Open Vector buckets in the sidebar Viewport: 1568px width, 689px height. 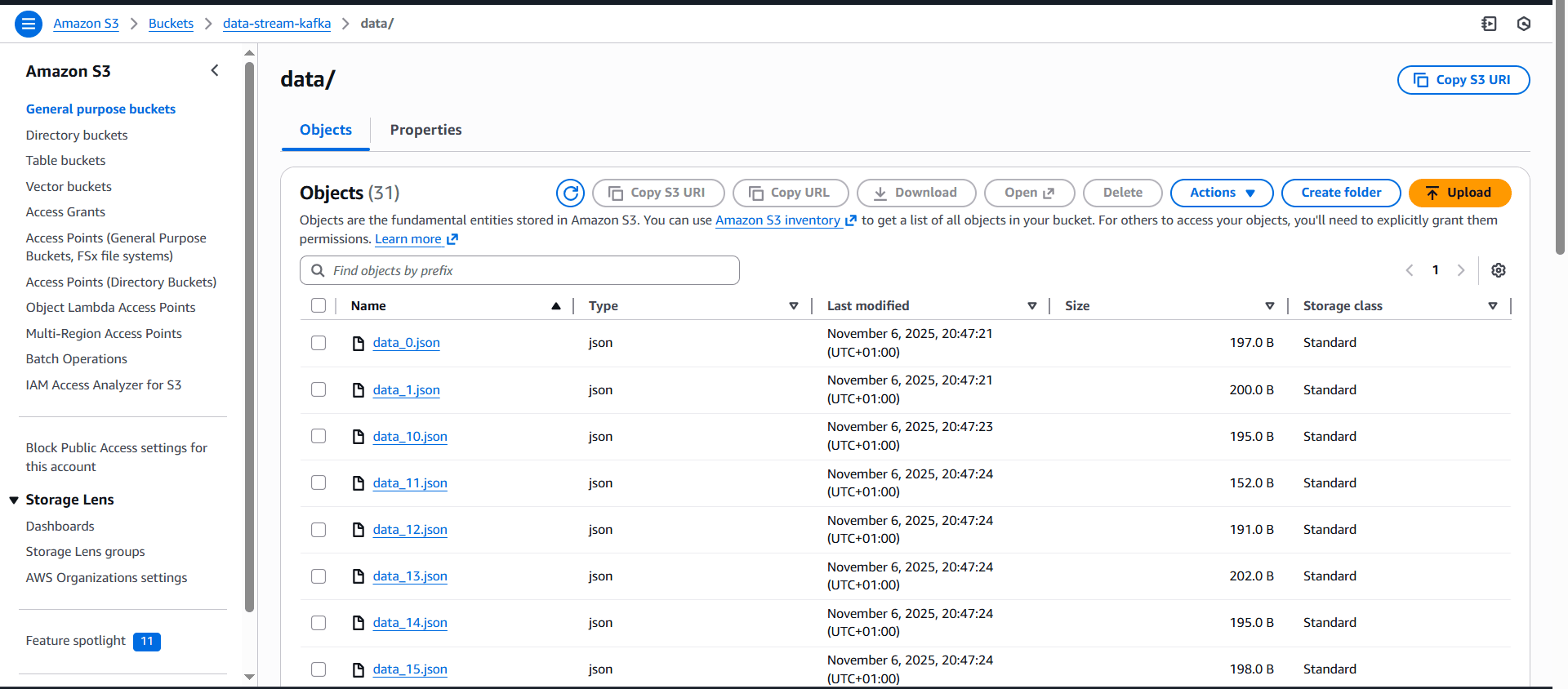click(69, 187)
